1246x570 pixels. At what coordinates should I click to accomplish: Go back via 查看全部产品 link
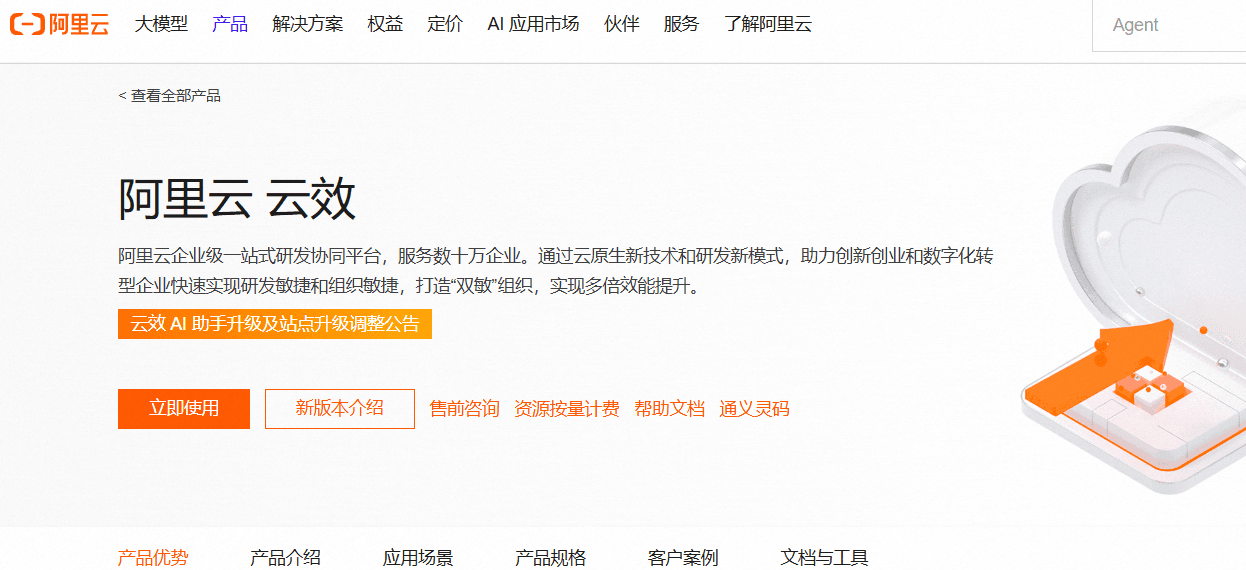pos(169,96)
